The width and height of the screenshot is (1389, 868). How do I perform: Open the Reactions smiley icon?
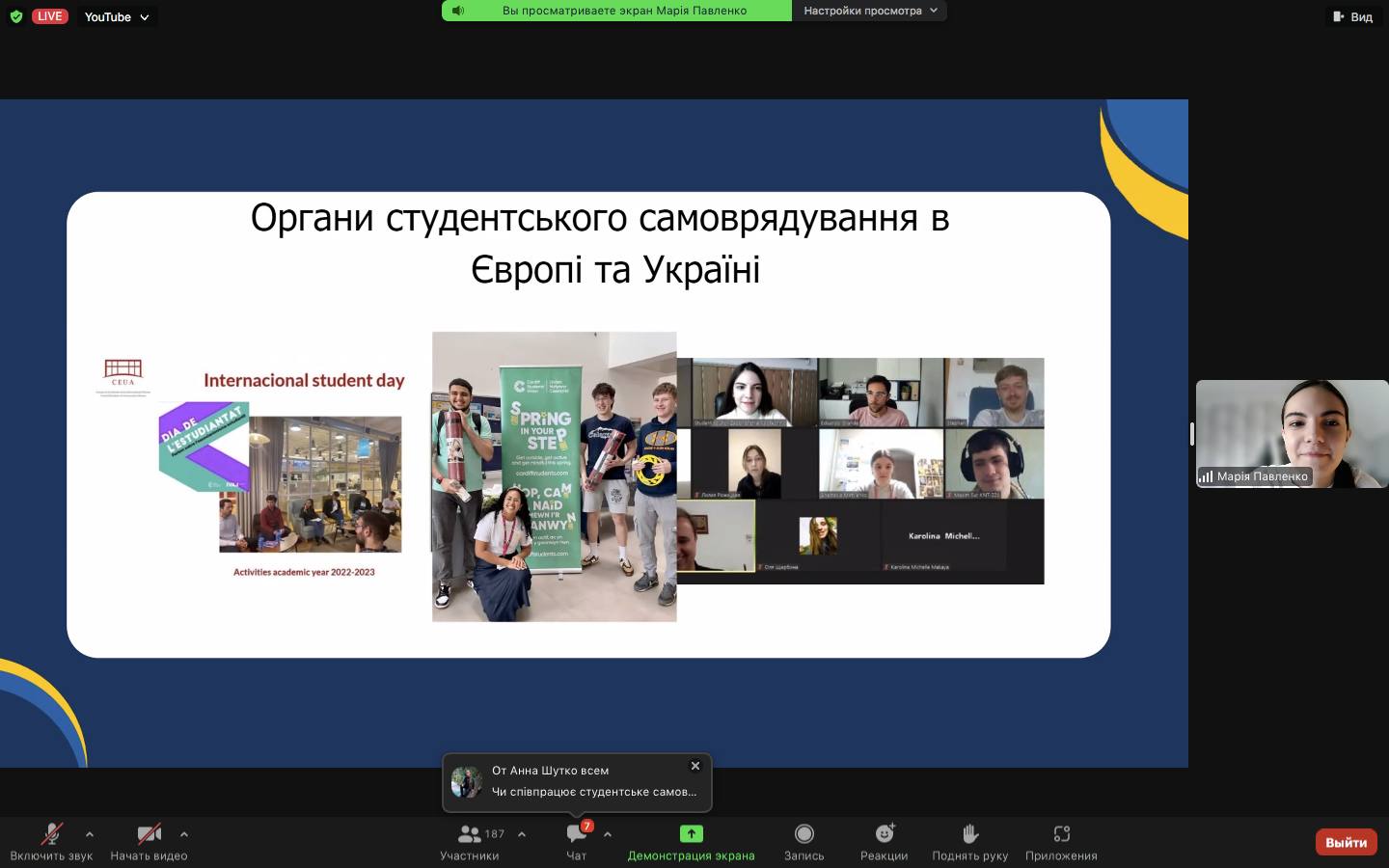(x=884, y=834)
